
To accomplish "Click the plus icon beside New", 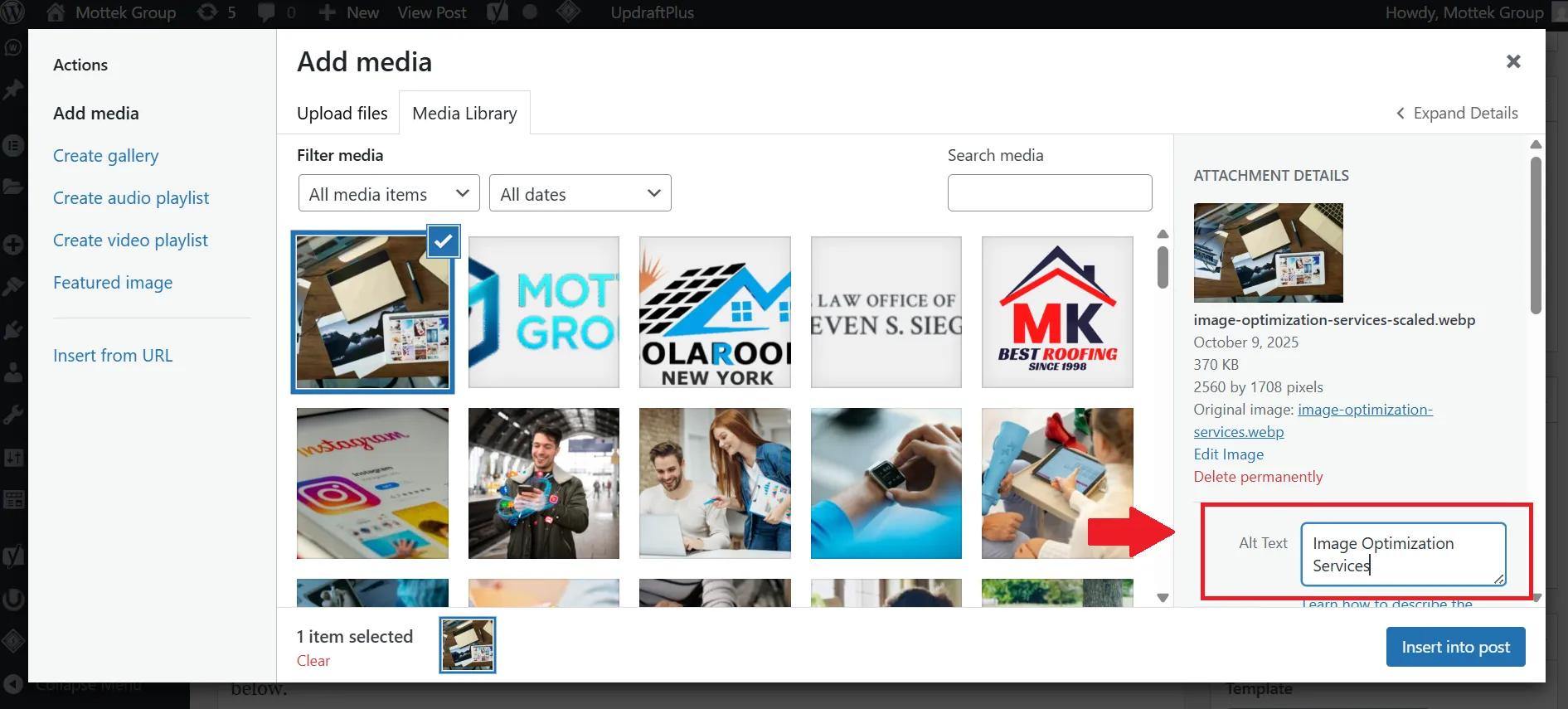I will coord(328,12).
